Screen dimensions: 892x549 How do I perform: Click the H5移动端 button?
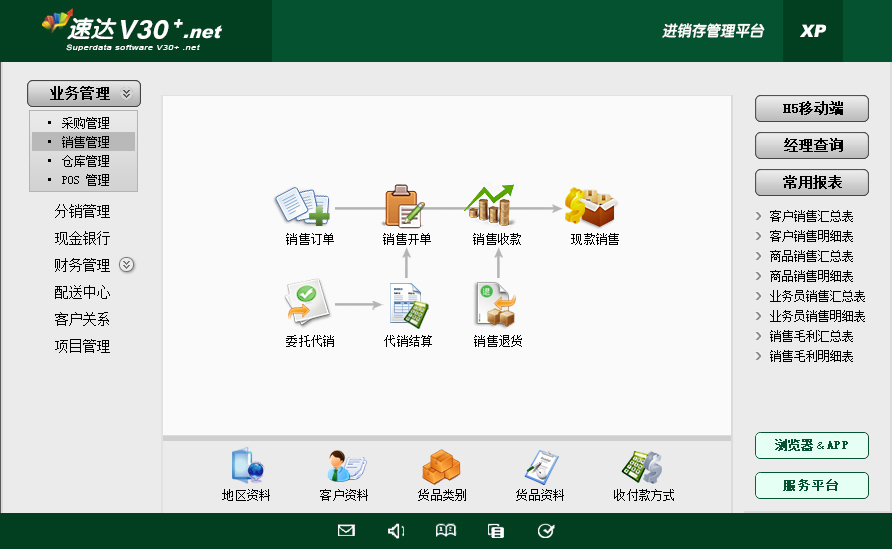[811, 109]
